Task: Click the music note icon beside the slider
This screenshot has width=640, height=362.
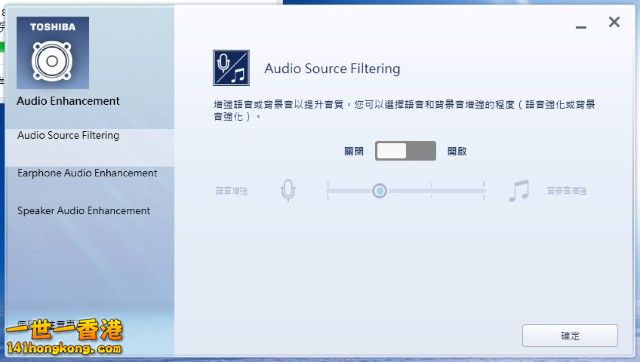Action: point(519,191)
